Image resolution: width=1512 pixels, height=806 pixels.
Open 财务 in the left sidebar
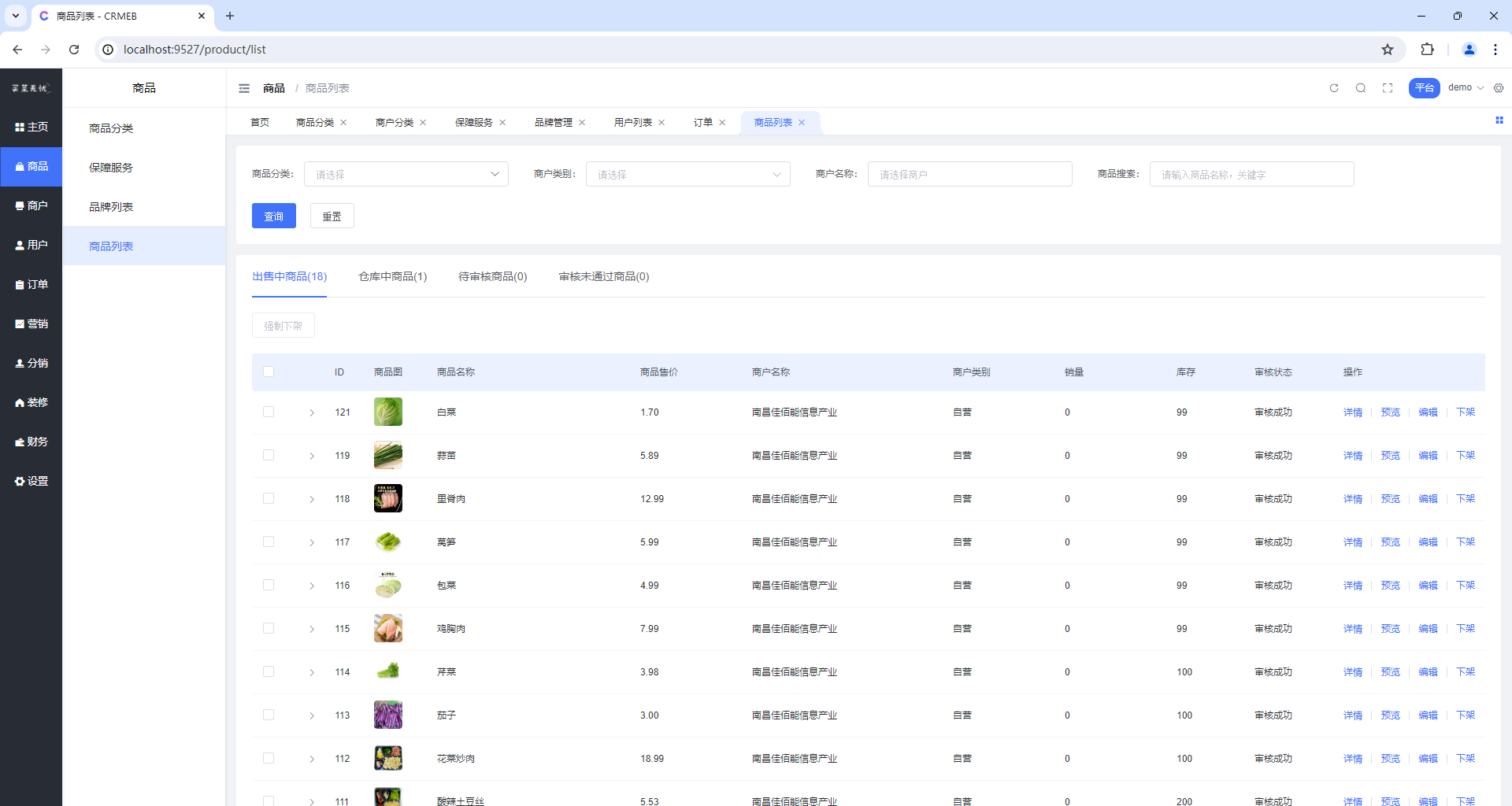(31, 442)
